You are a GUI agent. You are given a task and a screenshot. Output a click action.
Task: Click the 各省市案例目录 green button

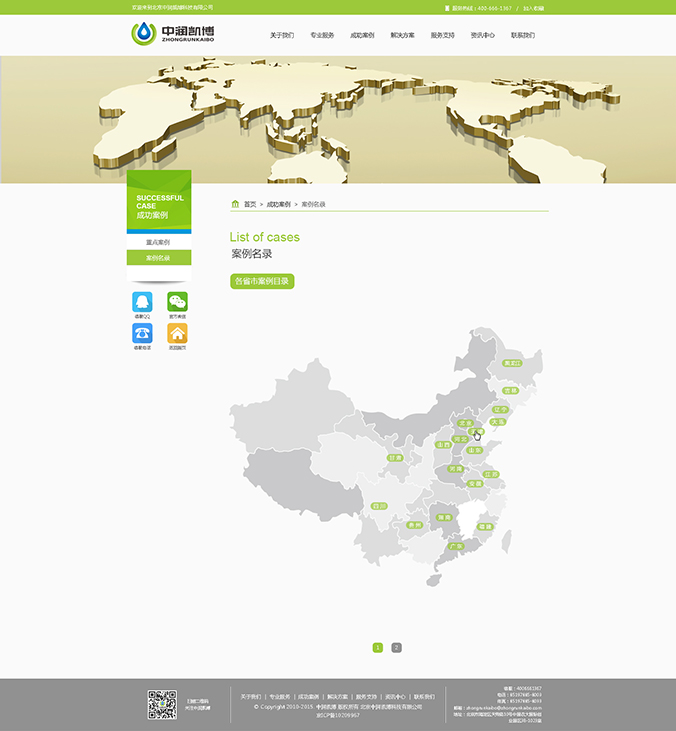(x=262, y=282)
